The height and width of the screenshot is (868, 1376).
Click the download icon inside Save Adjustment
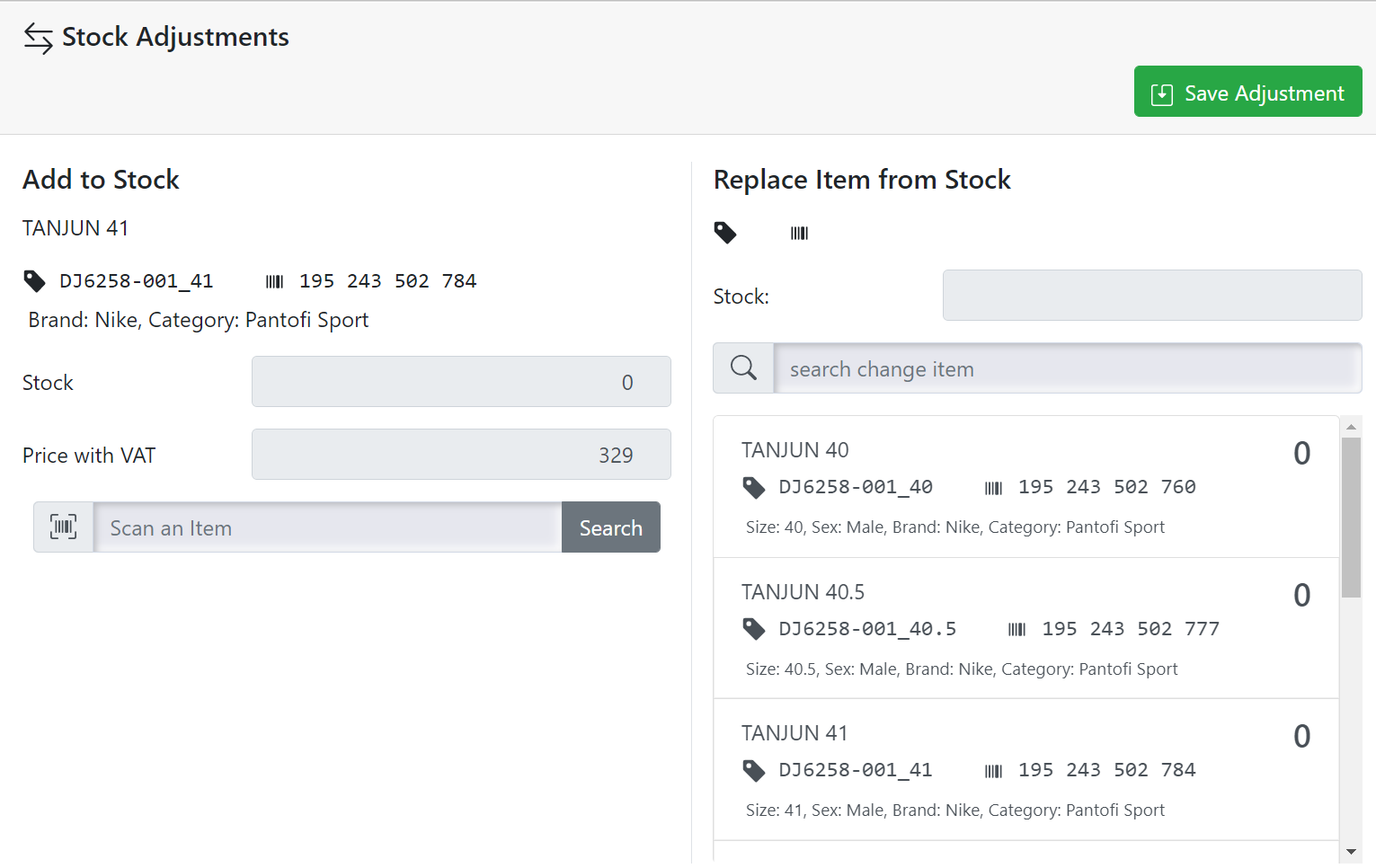tap(1161, 94)
